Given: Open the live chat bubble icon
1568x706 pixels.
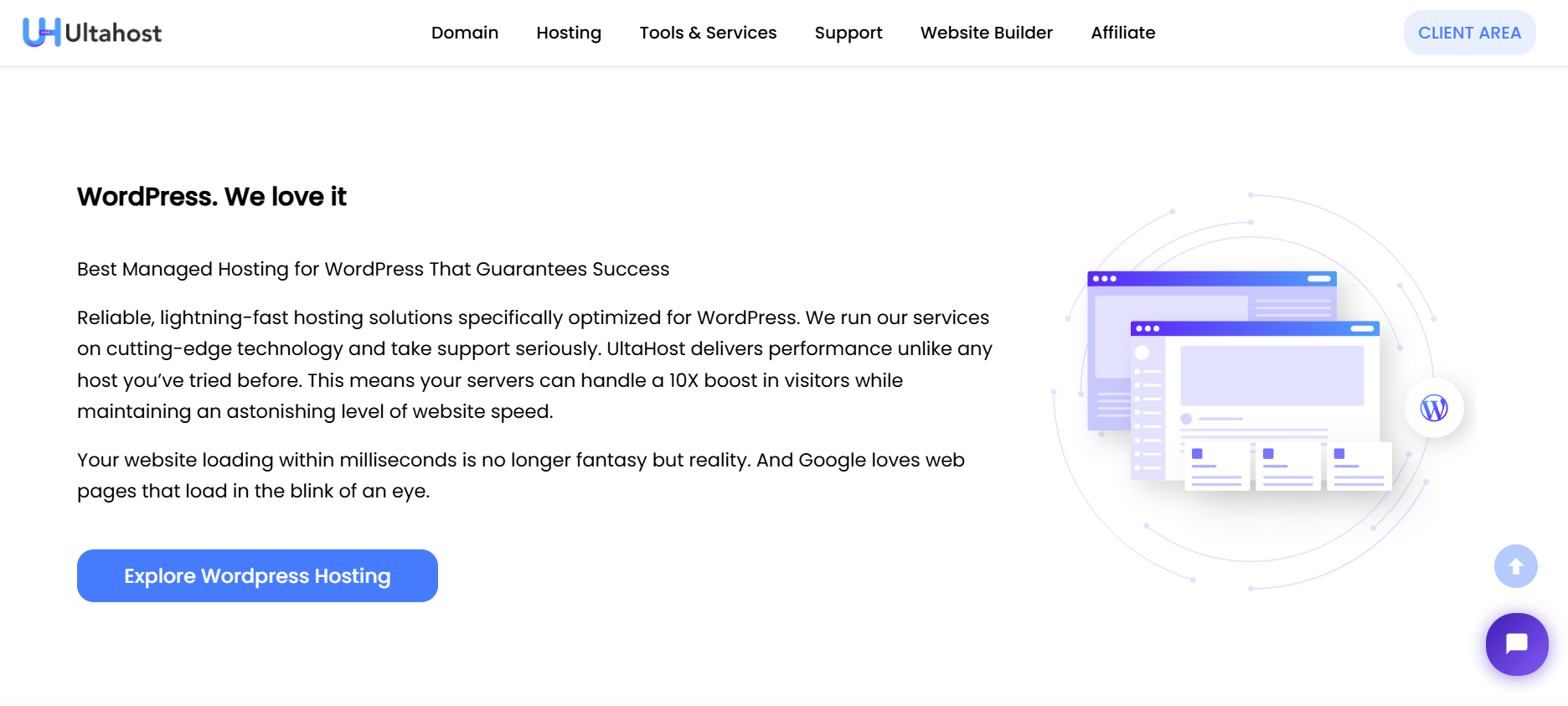Looking at the screenshot, I should click(1517, 644).
